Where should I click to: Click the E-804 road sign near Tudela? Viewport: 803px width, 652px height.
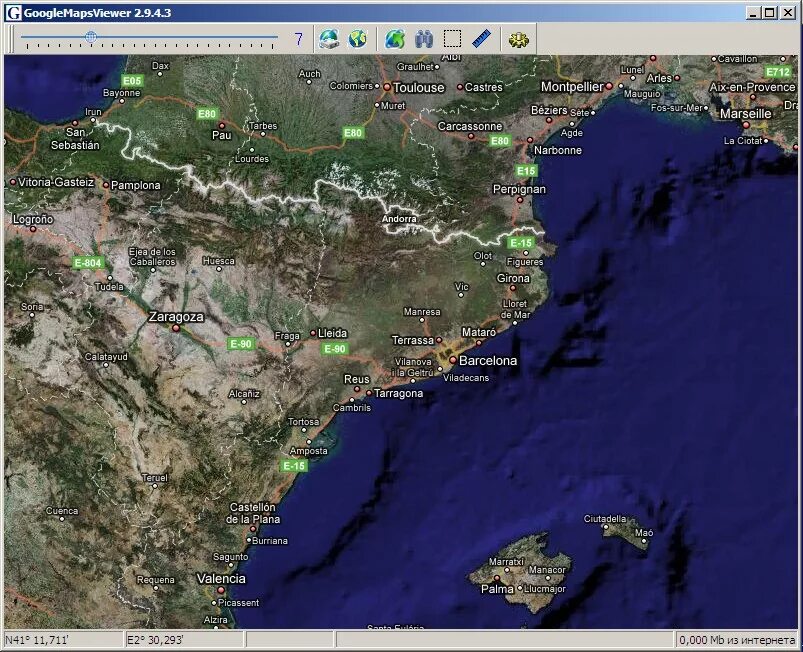coord(88,263)
